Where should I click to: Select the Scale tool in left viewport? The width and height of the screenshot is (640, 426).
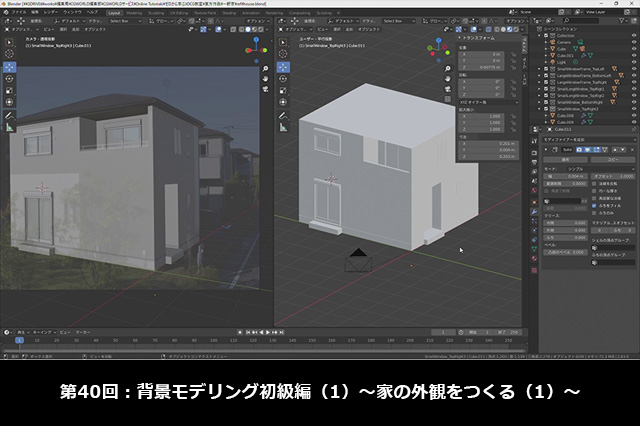10,91
